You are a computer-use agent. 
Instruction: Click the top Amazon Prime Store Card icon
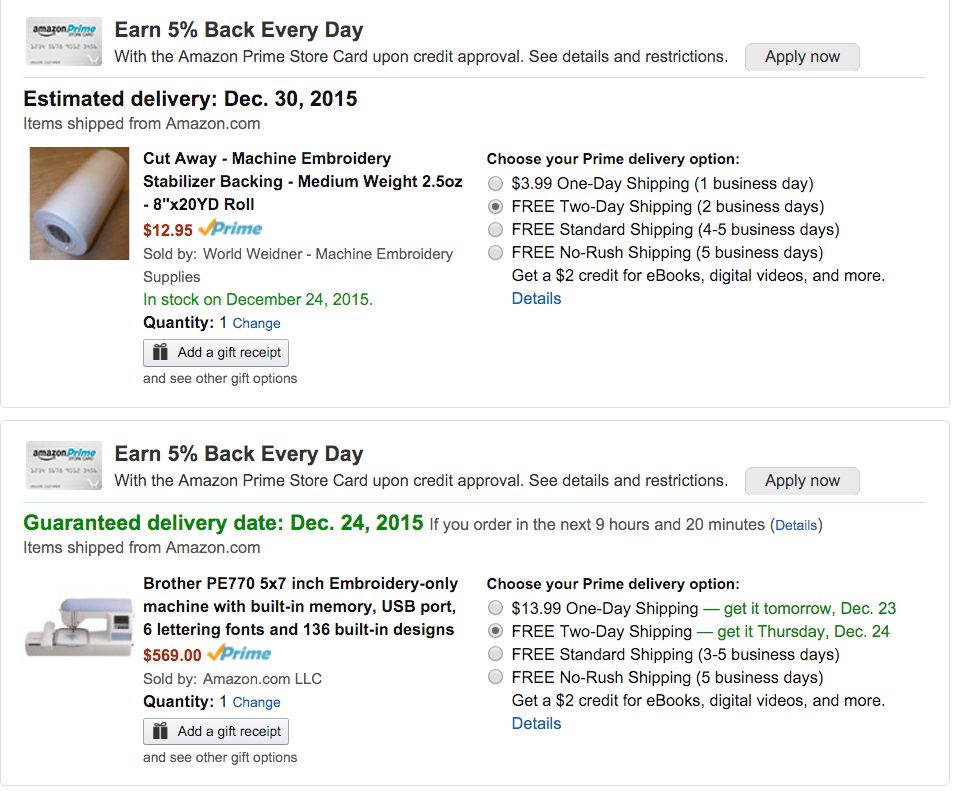(x=64, y=44)
